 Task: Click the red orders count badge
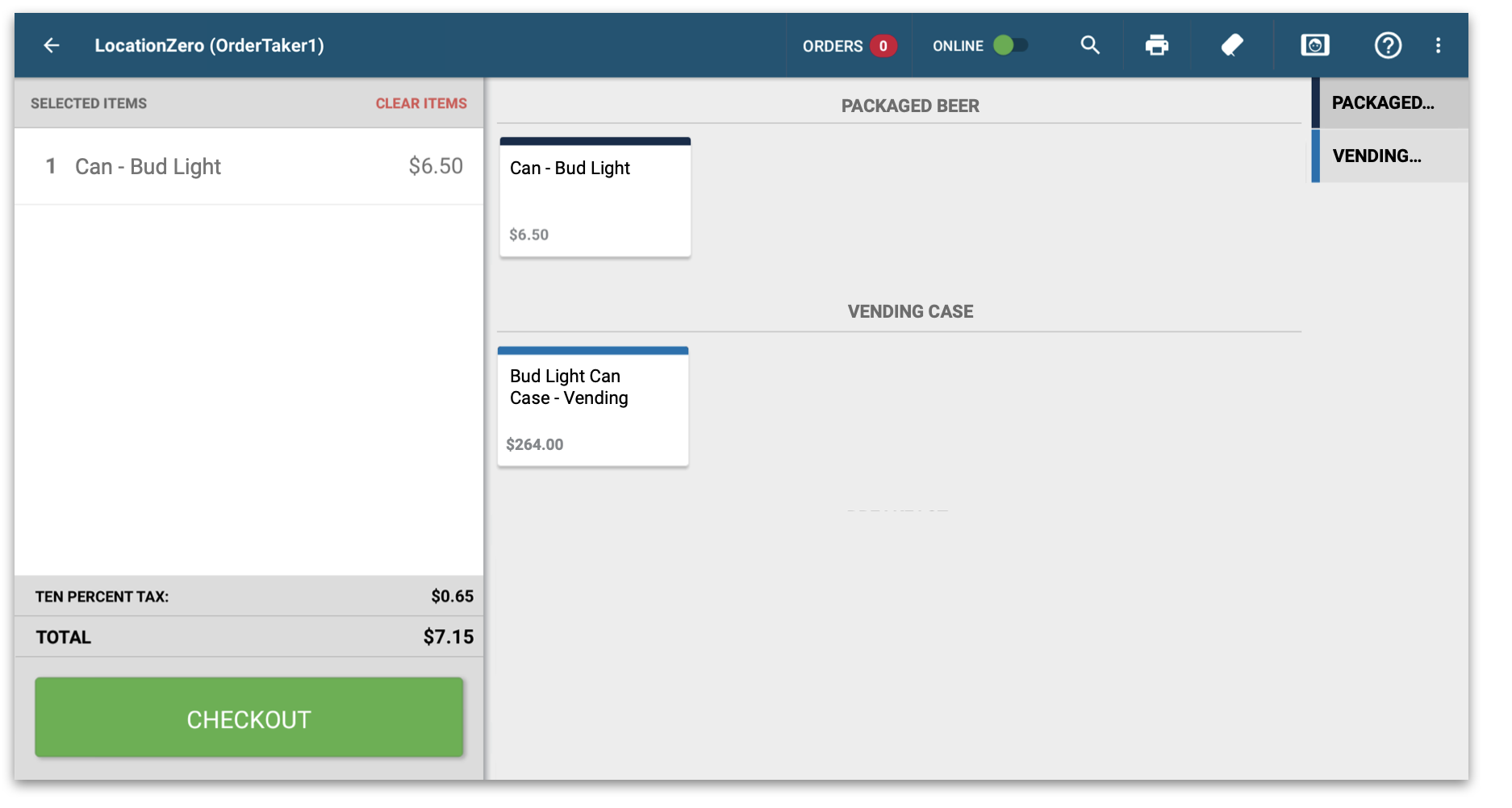tap(883, 46)
